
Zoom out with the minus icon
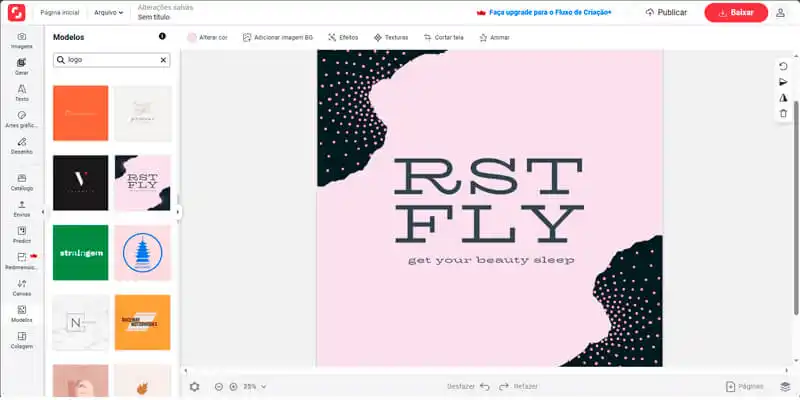tap(219, 387)
